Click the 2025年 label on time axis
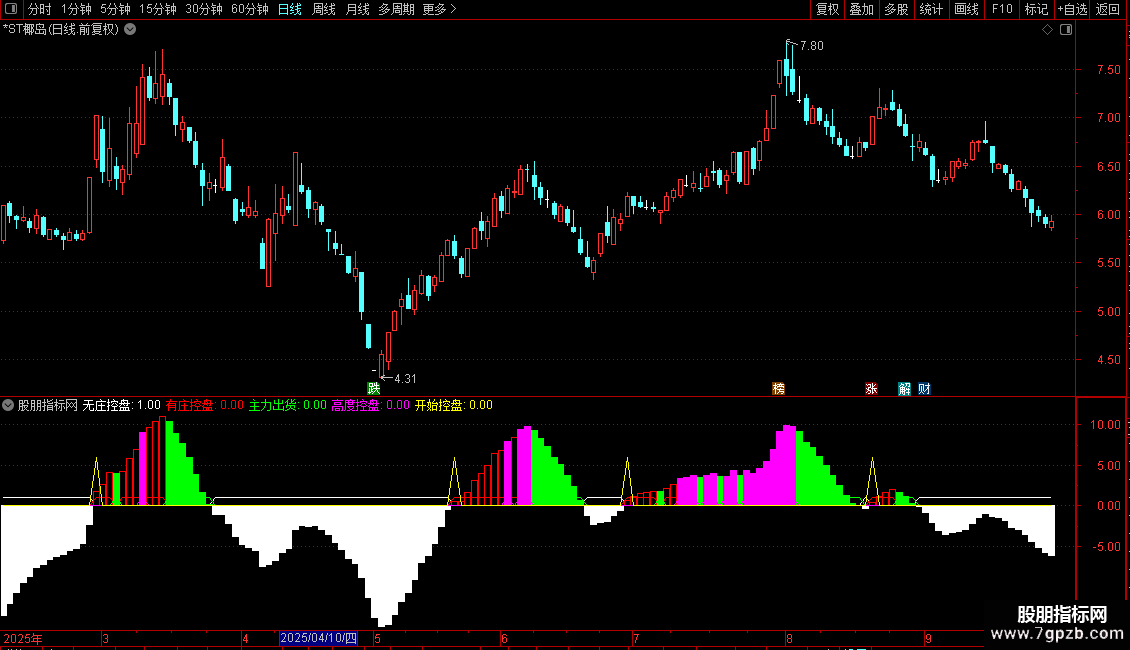 click(23, 638)
